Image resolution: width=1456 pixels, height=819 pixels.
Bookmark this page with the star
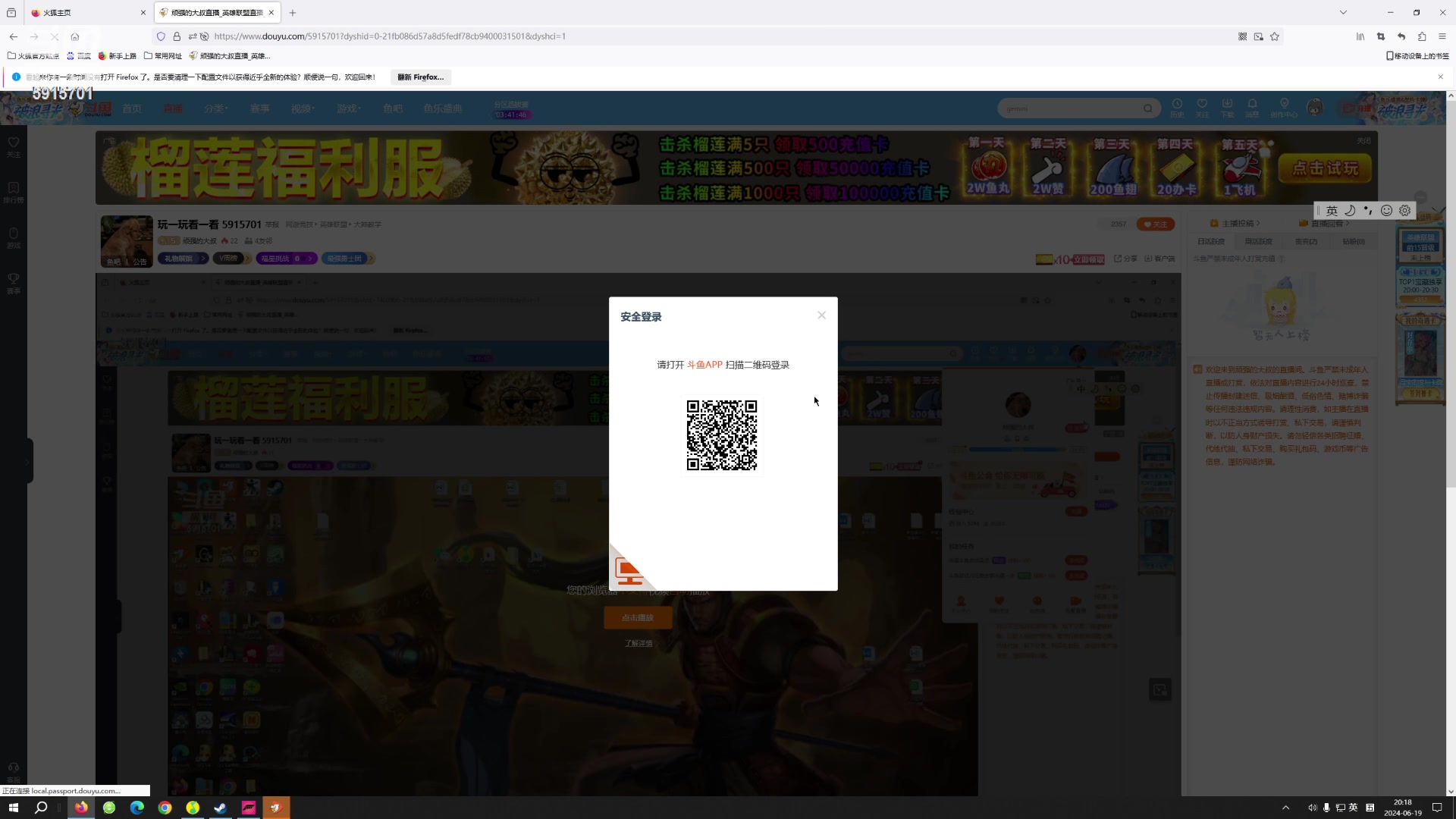[x=1275, y=36]
